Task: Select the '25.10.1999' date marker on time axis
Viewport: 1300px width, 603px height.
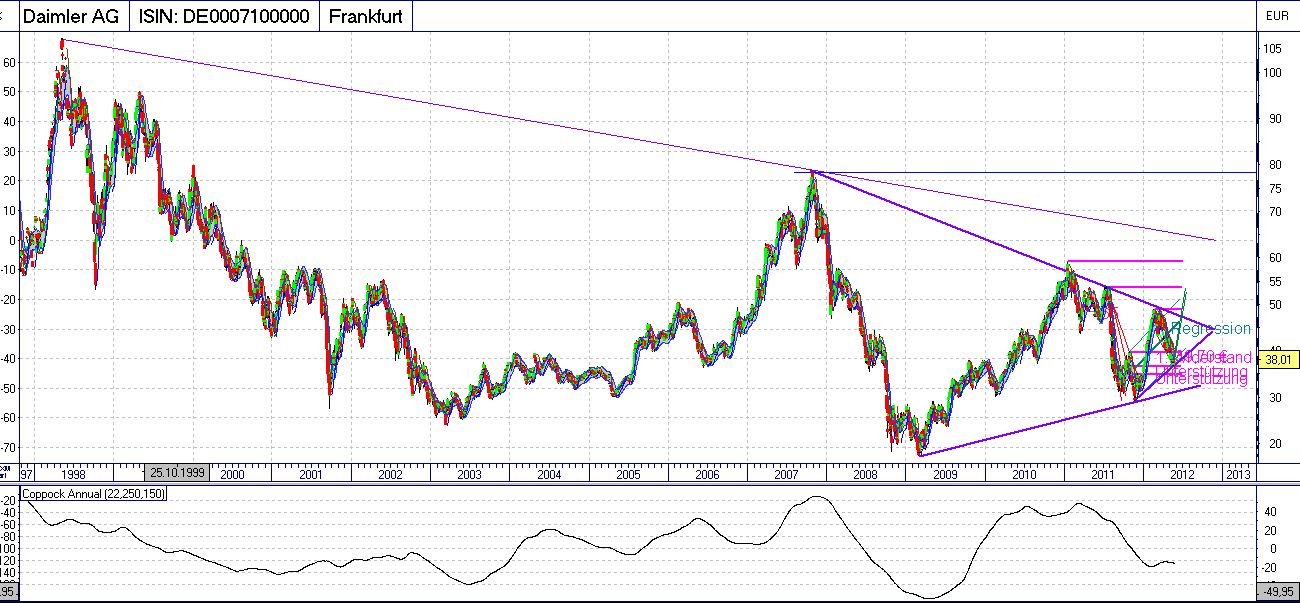Action: pyautogui.click(x=177, y=474)
